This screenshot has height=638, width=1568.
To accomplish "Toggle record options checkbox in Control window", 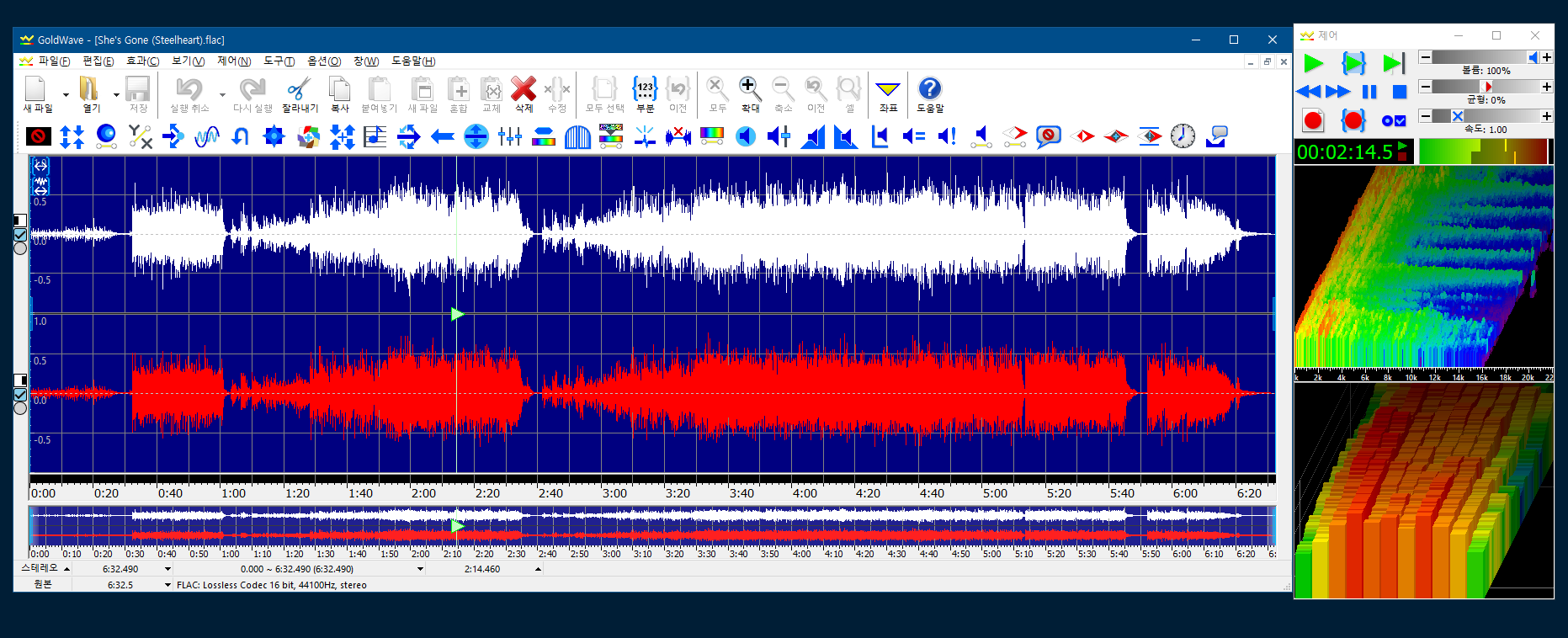I will (x=1394, y=120).
